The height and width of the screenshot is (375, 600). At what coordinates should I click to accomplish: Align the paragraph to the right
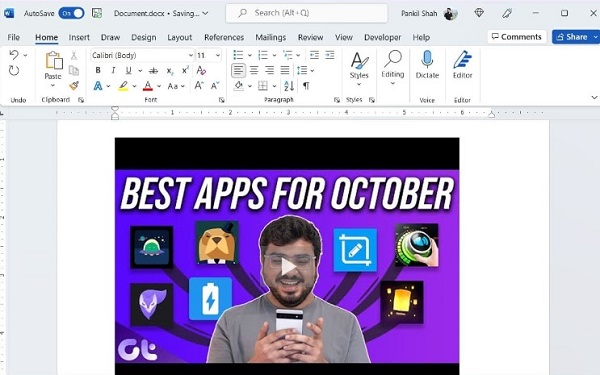269,70
